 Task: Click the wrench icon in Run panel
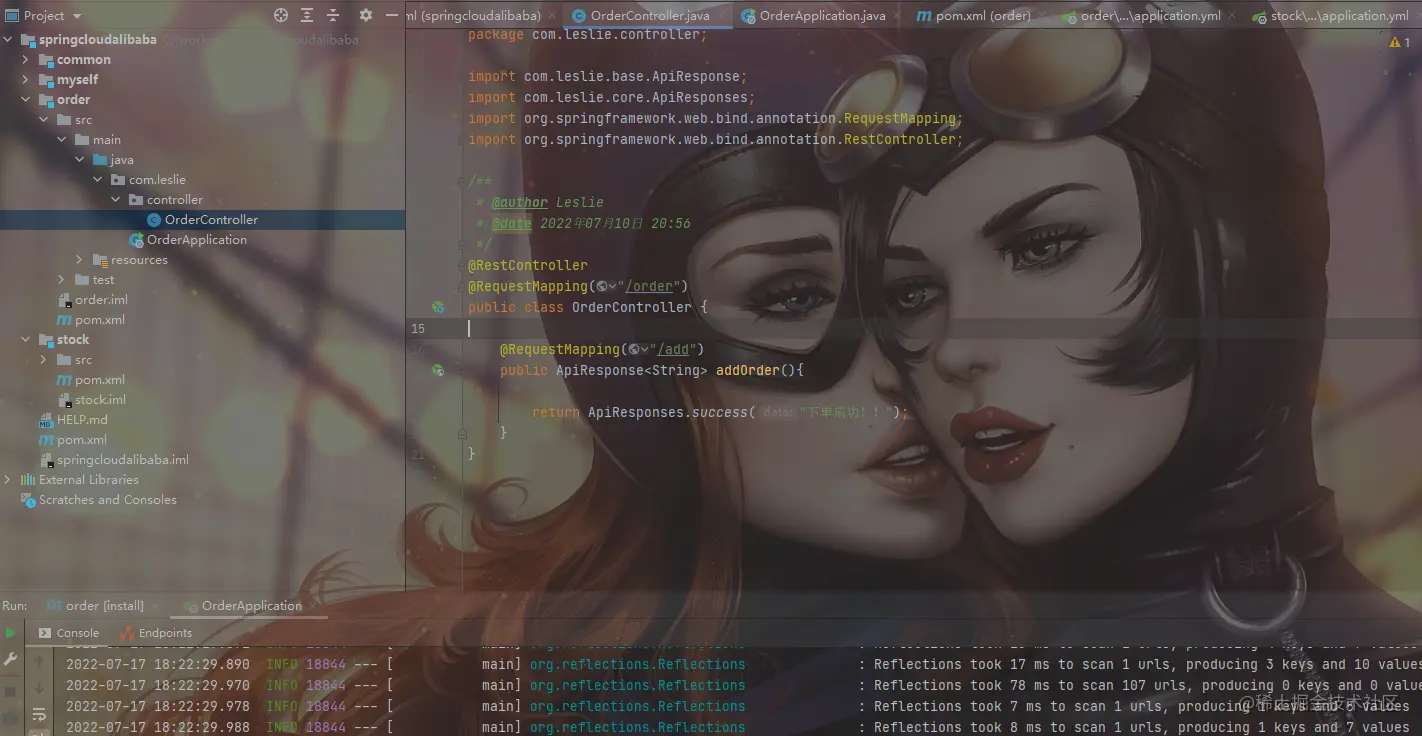coord(10,660)
